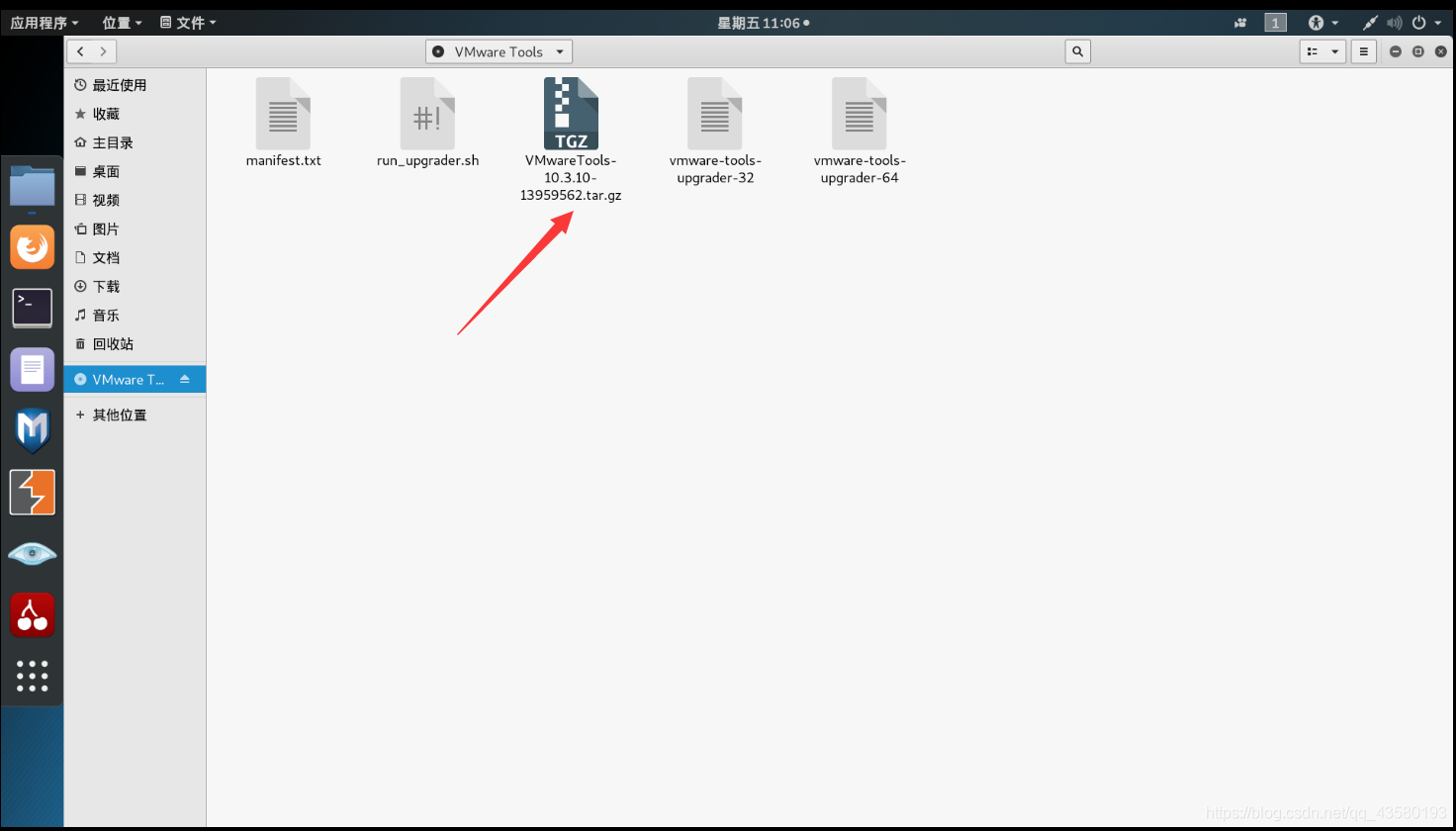Image resolution: width=1456 pixels, height=831 pixels.
Task: Open the hamburger menu button
Action: tap(1364, 51)
